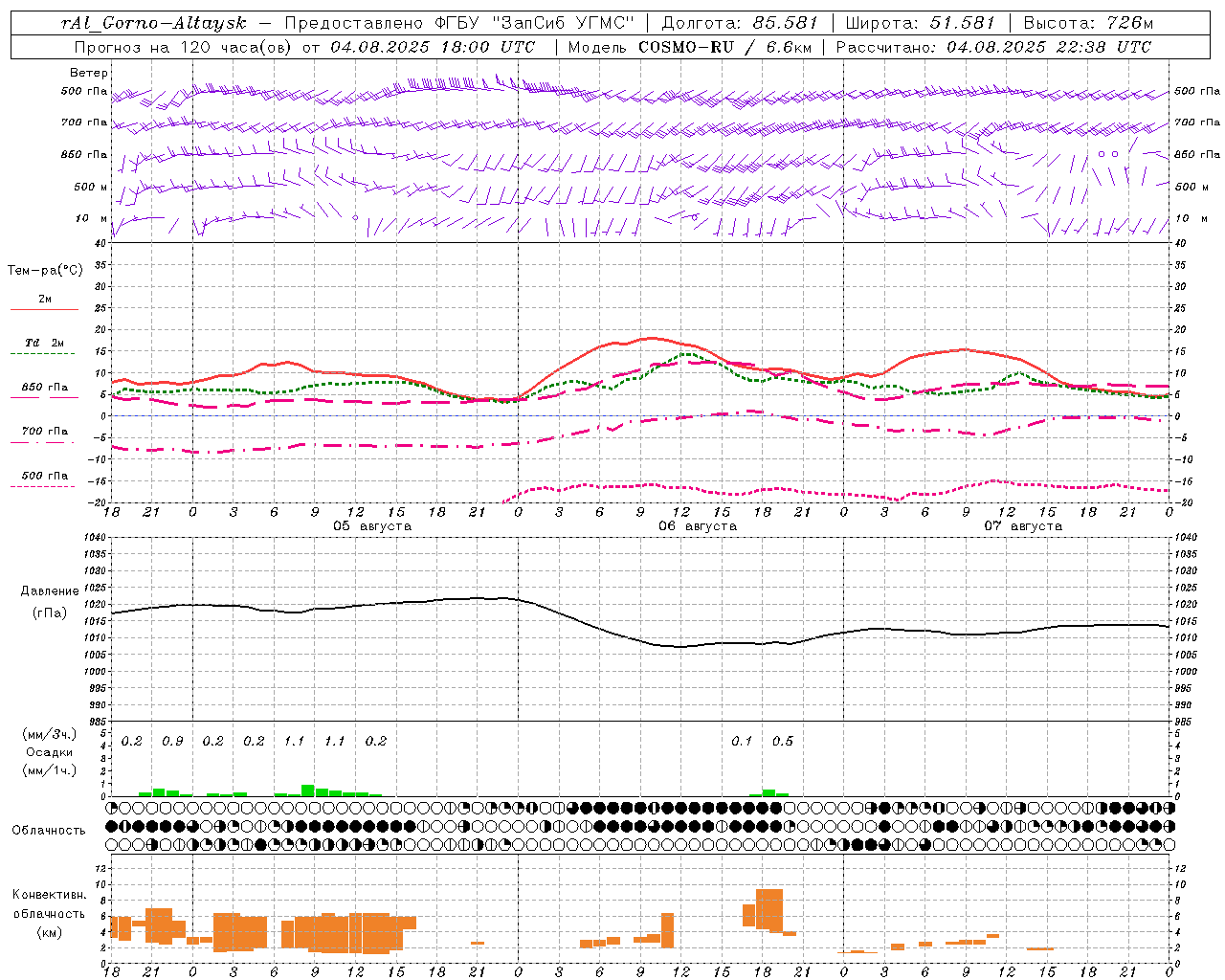This screenshot has width=1225, height=980.
Task: Click the 500 гПа entry in the temperature legend
Action: click(44, 476)
